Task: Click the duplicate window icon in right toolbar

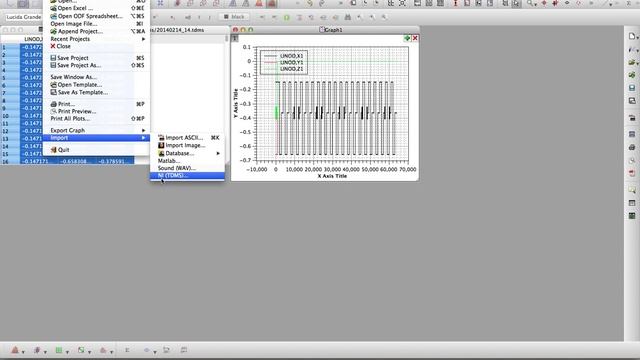Action: pyautogui.click(x=632, y=100)
